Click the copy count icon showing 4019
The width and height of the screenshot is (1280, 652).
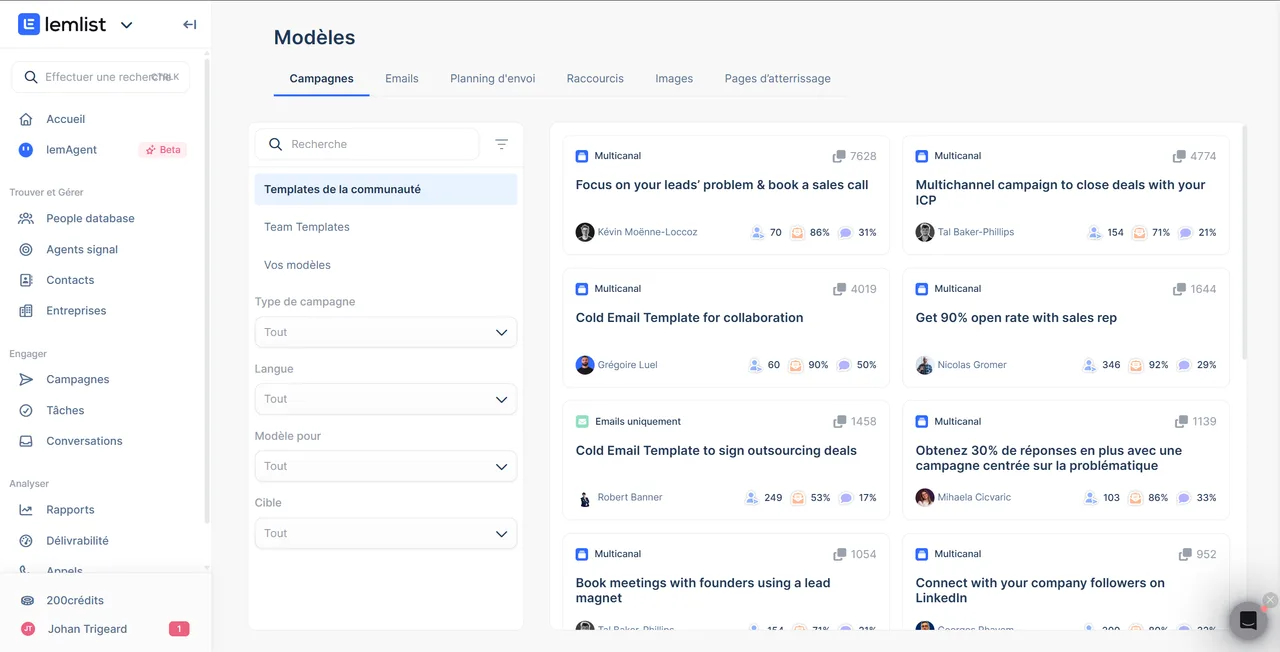839,289
